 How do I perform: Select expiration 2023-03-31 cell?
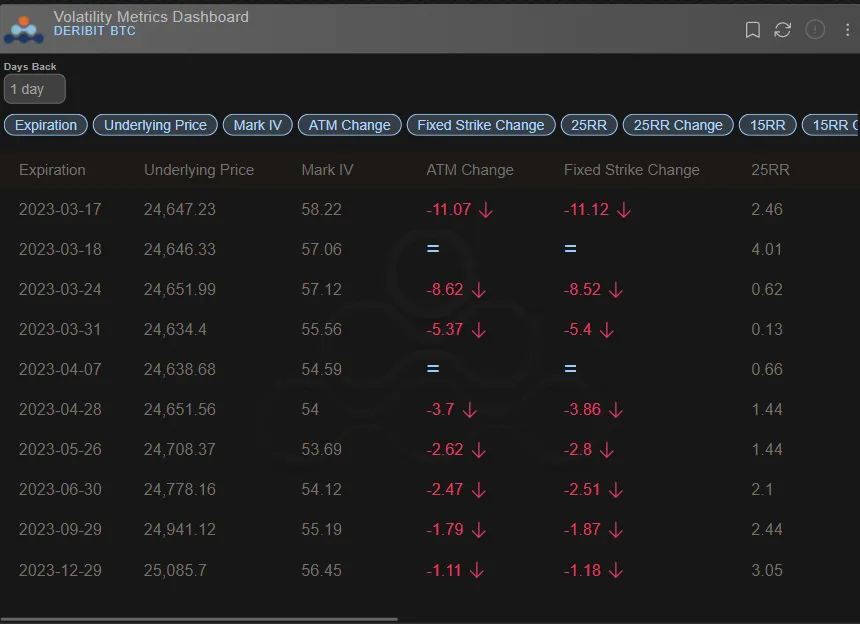[60, 330]
